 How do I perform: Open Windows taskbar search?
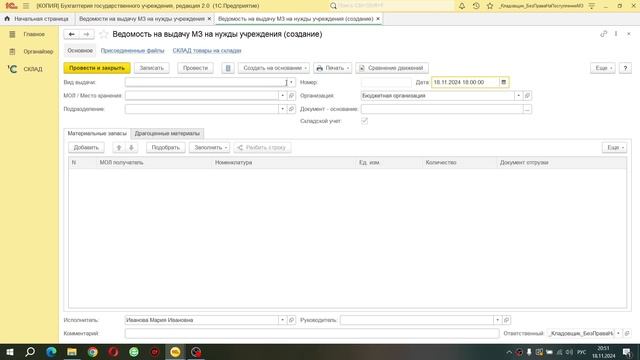click(30, 352)
